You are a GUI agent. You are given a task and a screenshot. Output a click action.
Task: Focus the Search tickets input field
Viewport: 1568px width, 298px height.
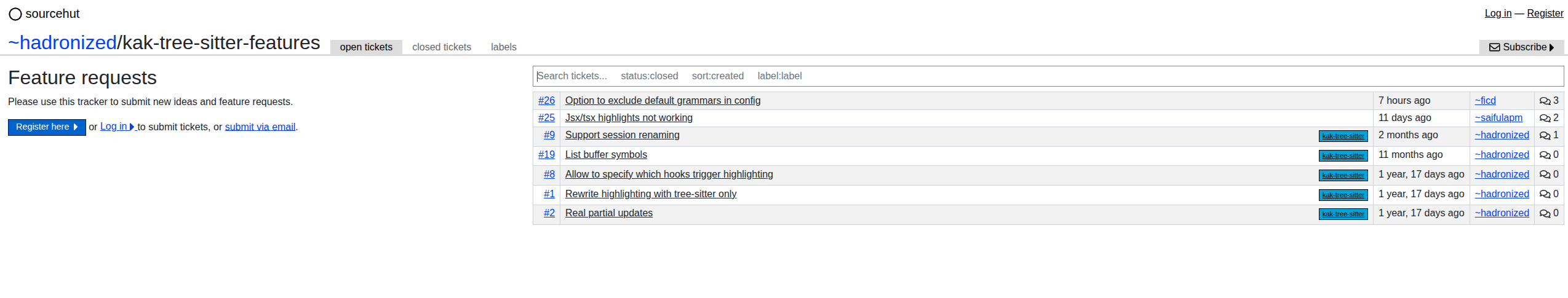tap(1048, 76)
